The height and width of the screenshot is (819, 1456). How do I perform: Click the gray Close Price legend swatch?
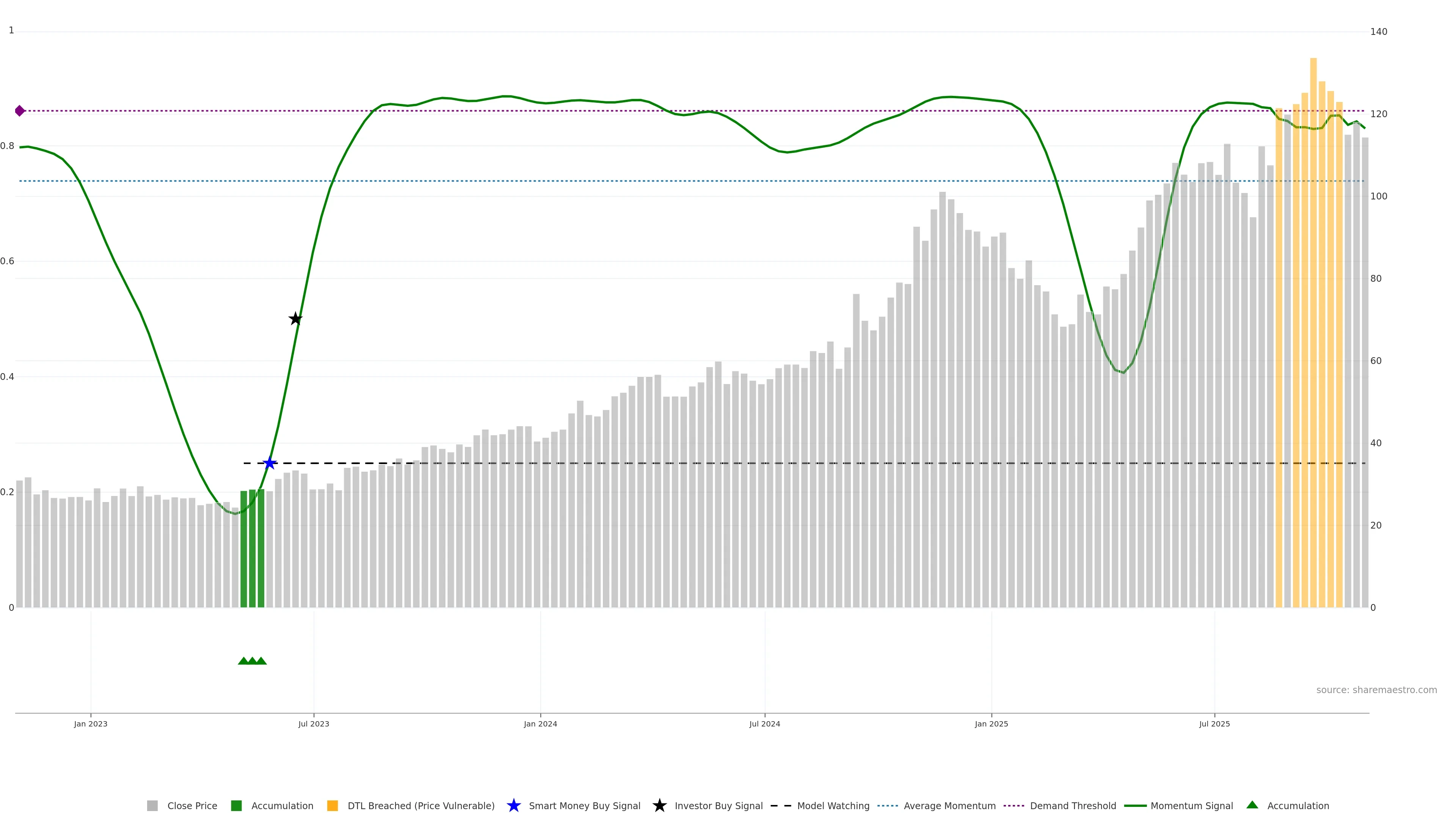pos(152,805)
